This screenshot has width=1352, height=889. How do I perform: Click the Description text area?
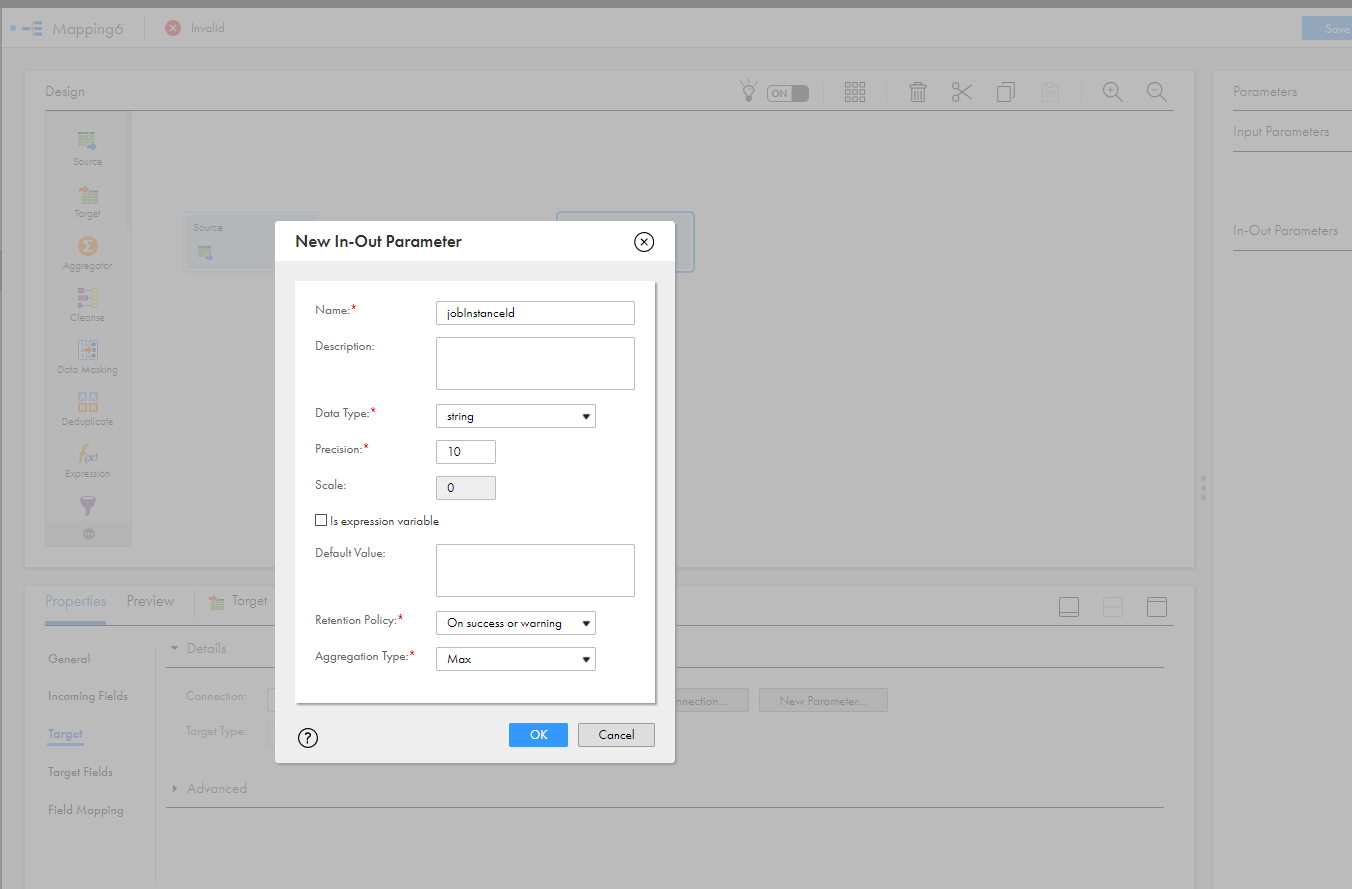[x=535, y=363]
